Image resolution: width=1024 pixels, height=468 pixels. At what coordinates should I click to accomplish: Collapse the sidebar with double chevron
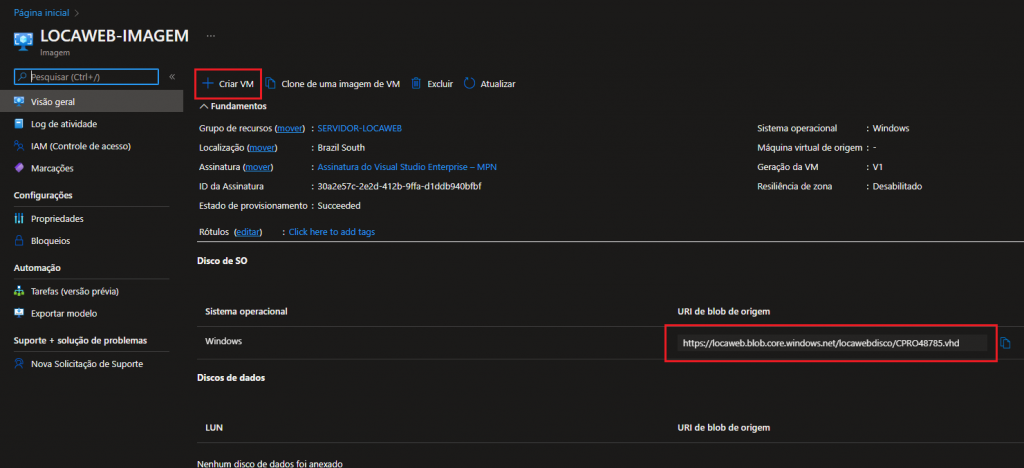point(172,76)
